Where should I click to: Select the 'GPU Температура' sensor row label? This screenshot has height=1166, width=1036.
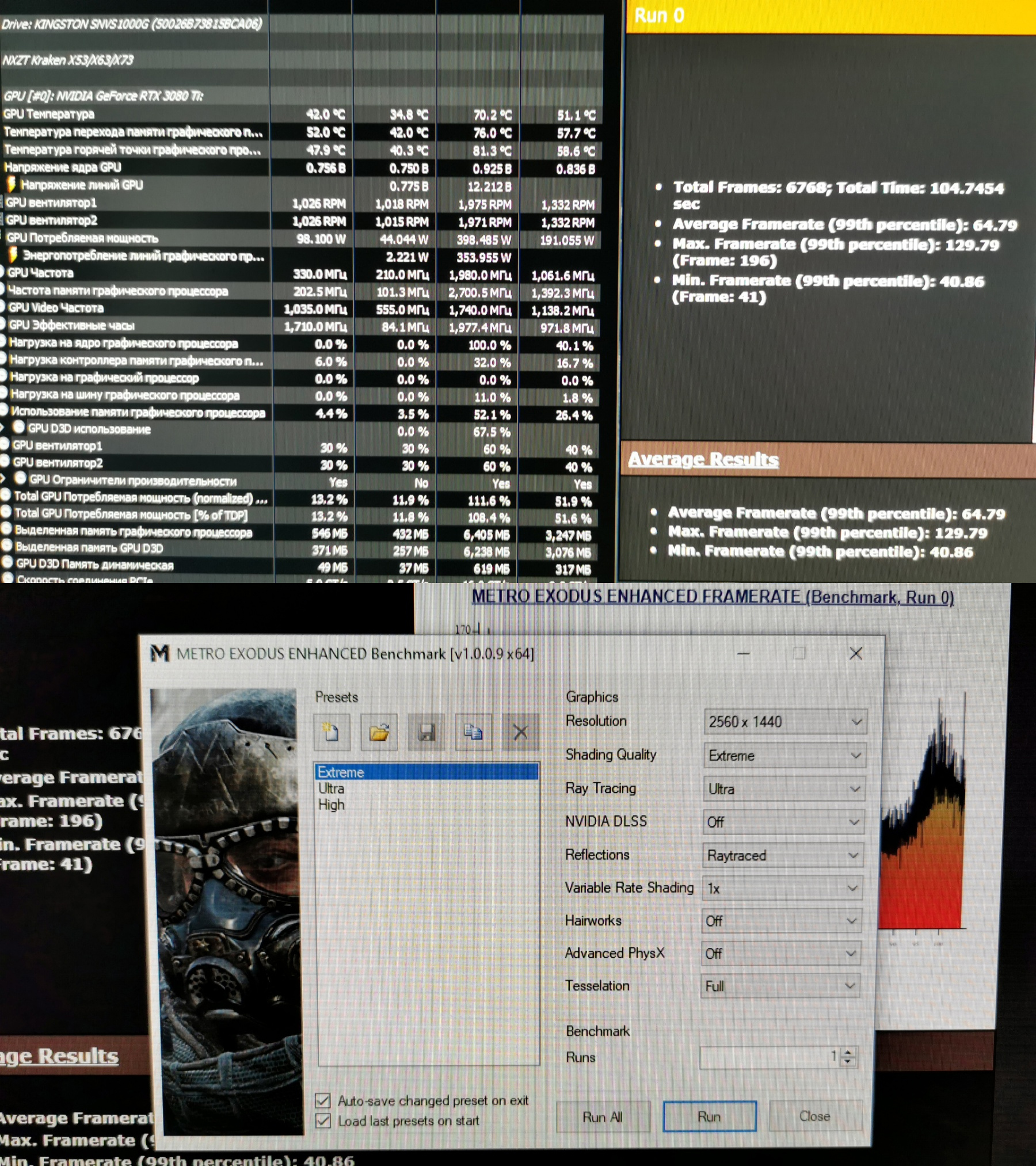(x=49, y=114)
